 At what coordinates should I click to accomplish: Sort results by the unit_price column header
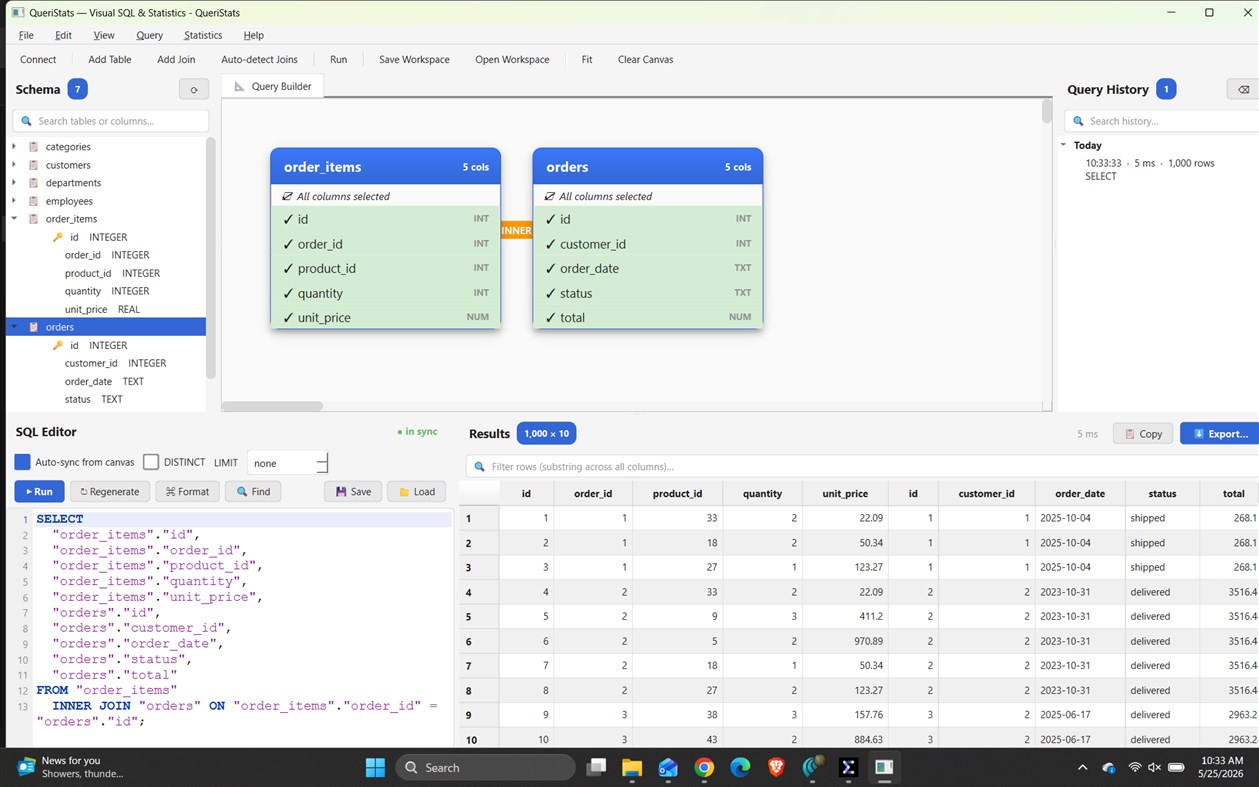coord(845,493)
